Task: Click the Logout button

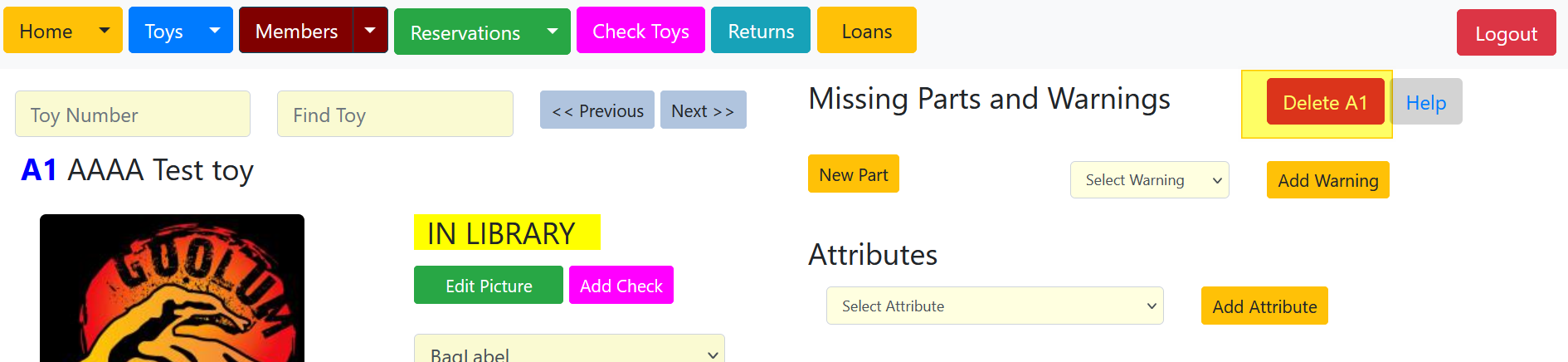Action: 1506,33
